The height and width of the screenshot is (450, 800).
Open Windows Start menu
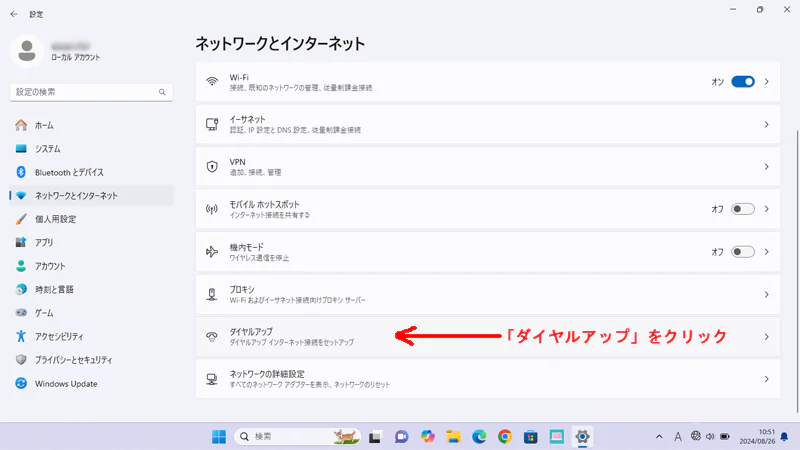(x=219, y=437)
